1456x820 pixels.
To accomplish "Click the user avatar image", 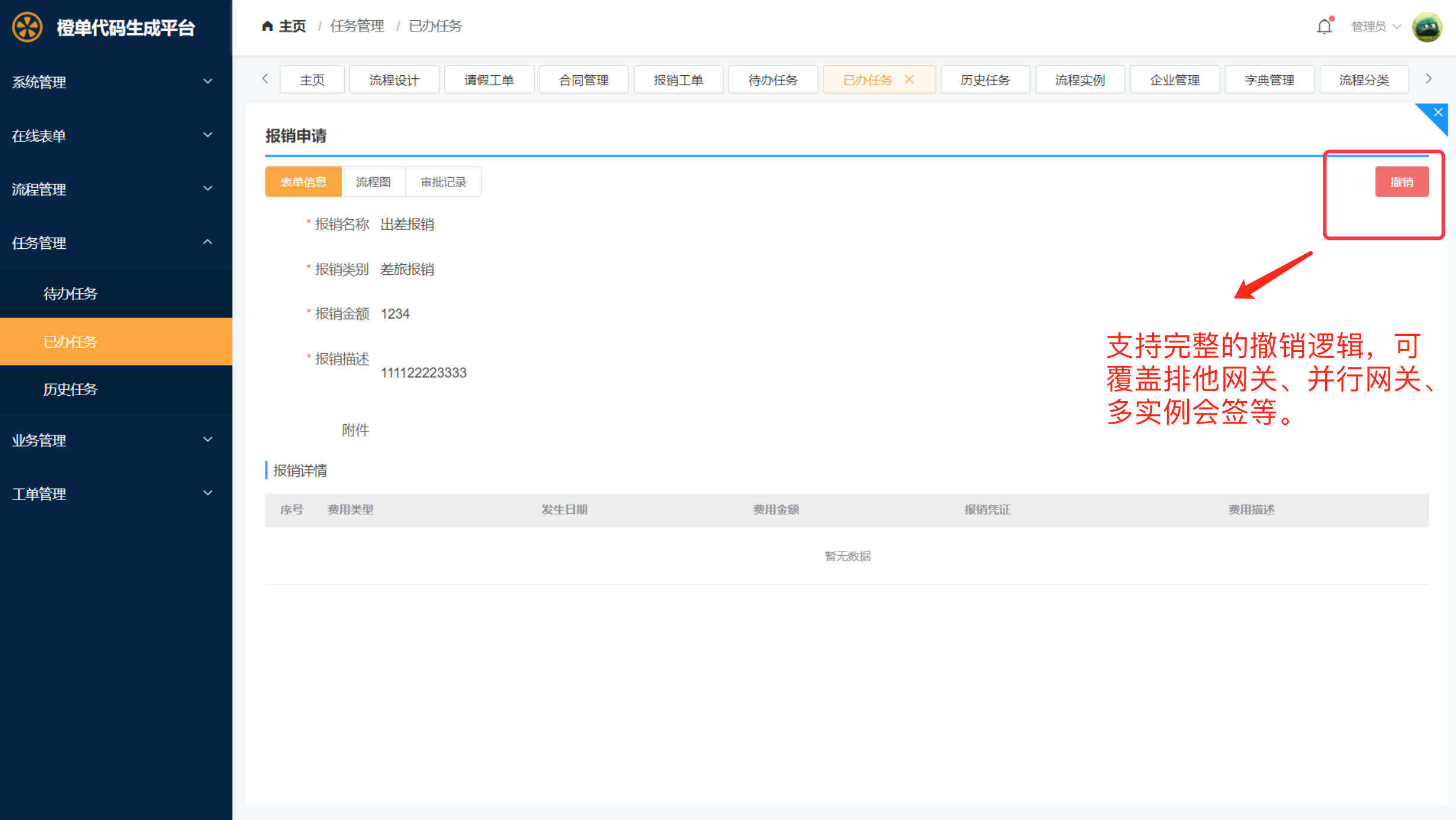I will click(1426, 27).
